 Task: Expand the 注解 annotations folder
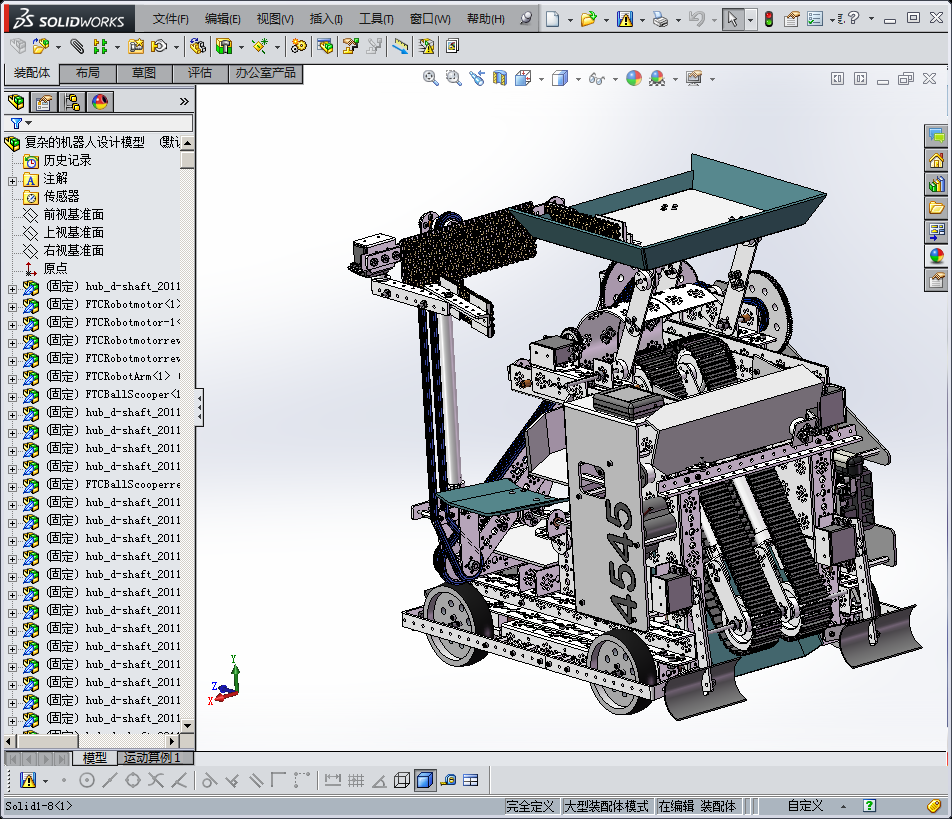tap(12, 179)
